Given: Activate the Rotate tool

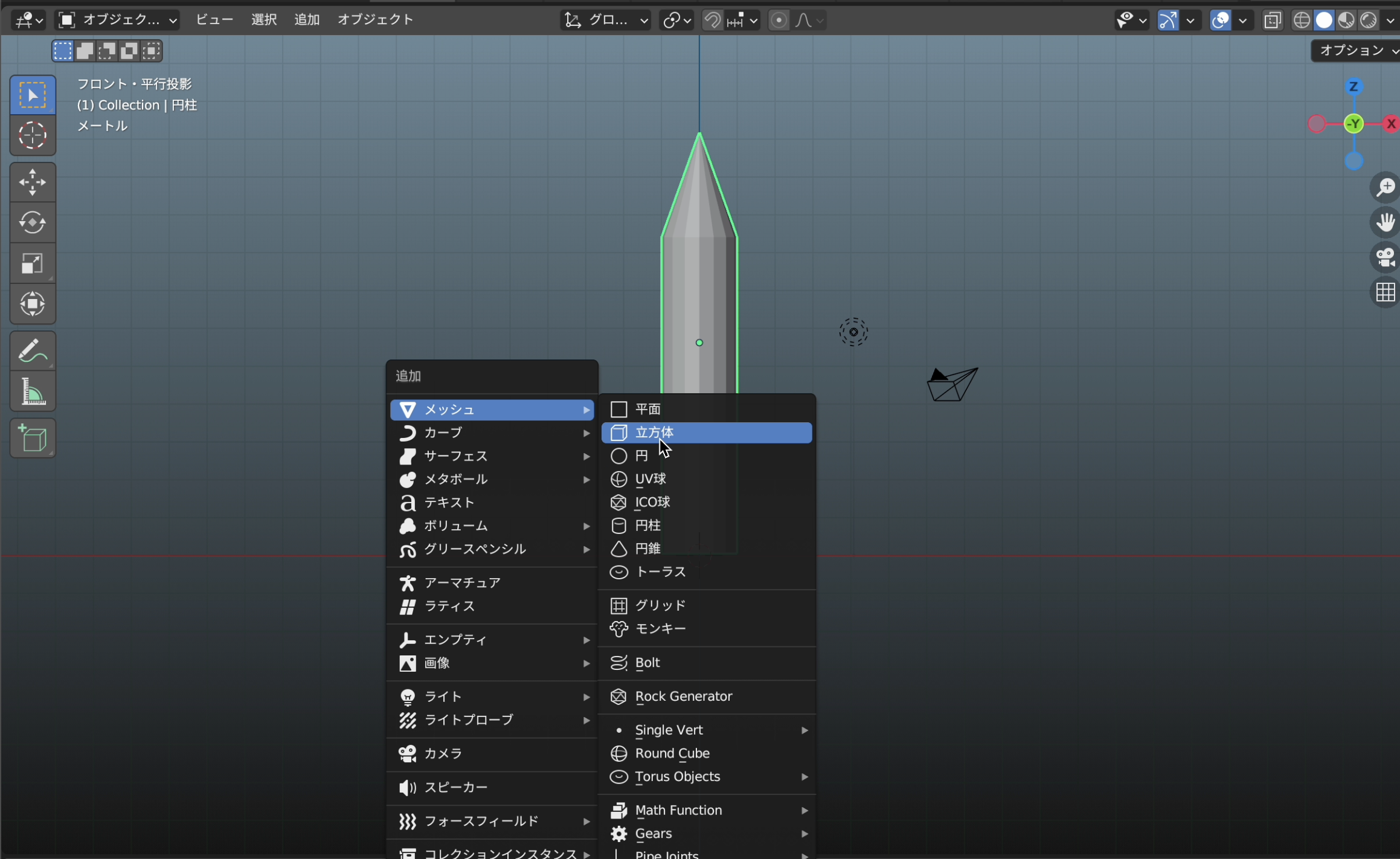Looking at the screenshot, I should point(33,223).
